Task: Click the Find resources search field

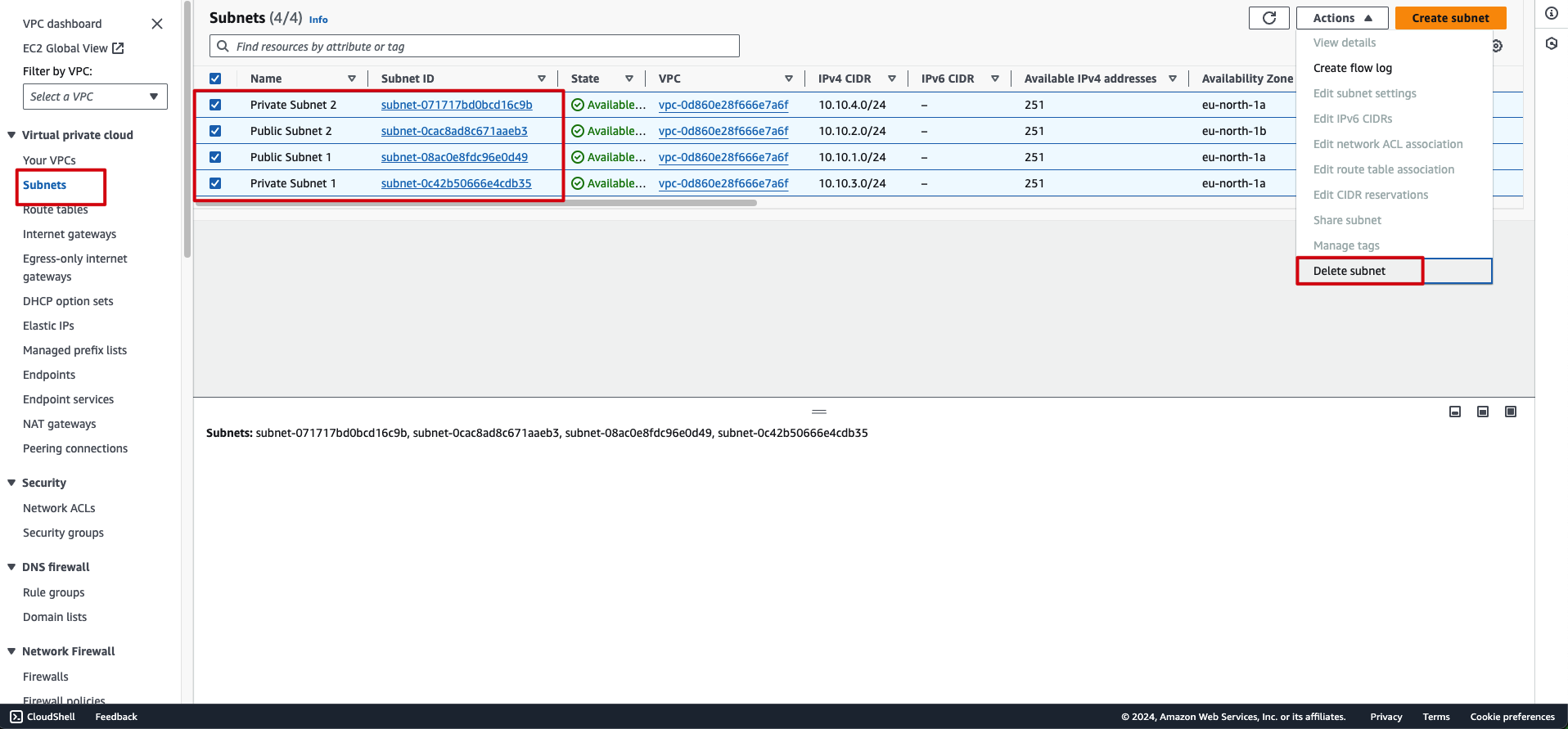Action: (x=483, y=47)
